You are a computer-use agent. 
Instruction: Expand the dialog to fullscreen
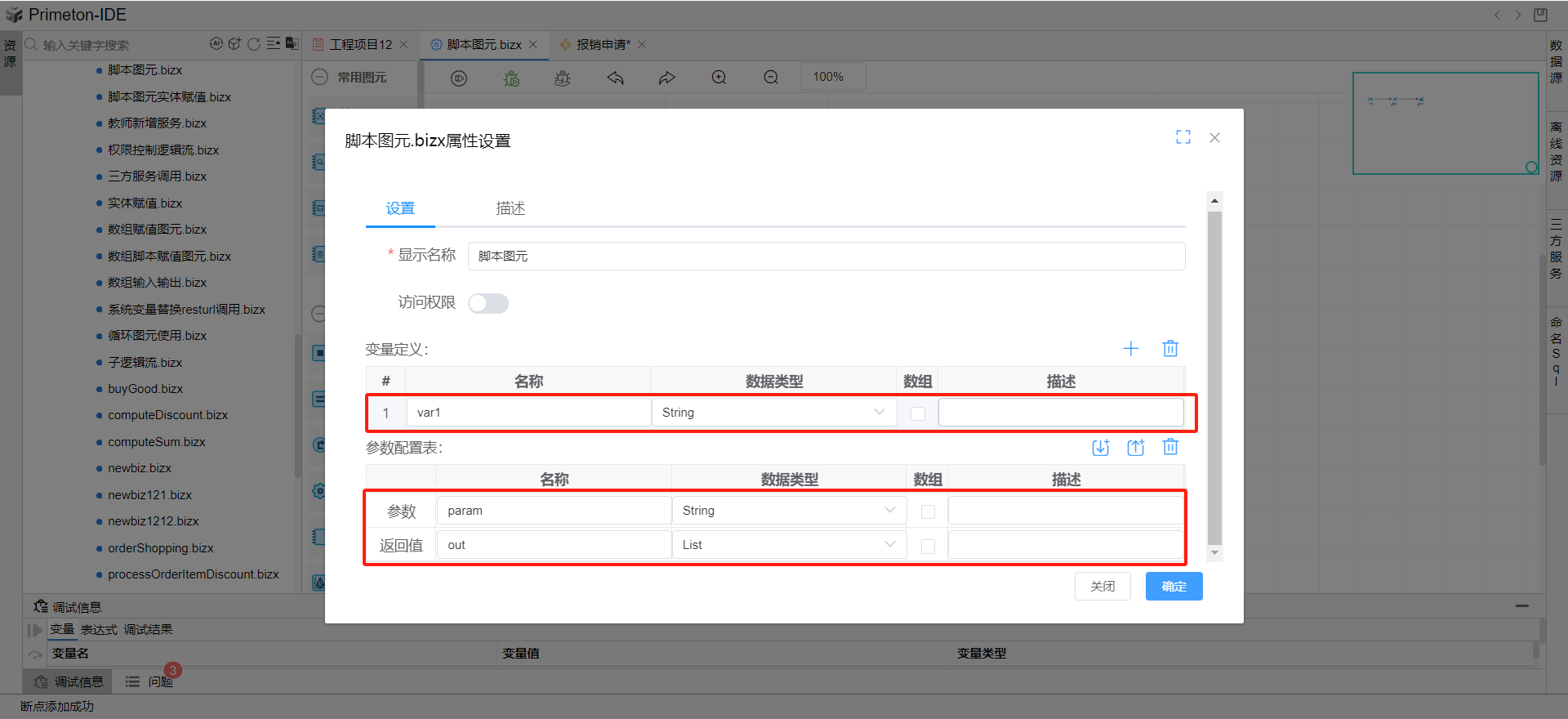tap(1183, 137)
